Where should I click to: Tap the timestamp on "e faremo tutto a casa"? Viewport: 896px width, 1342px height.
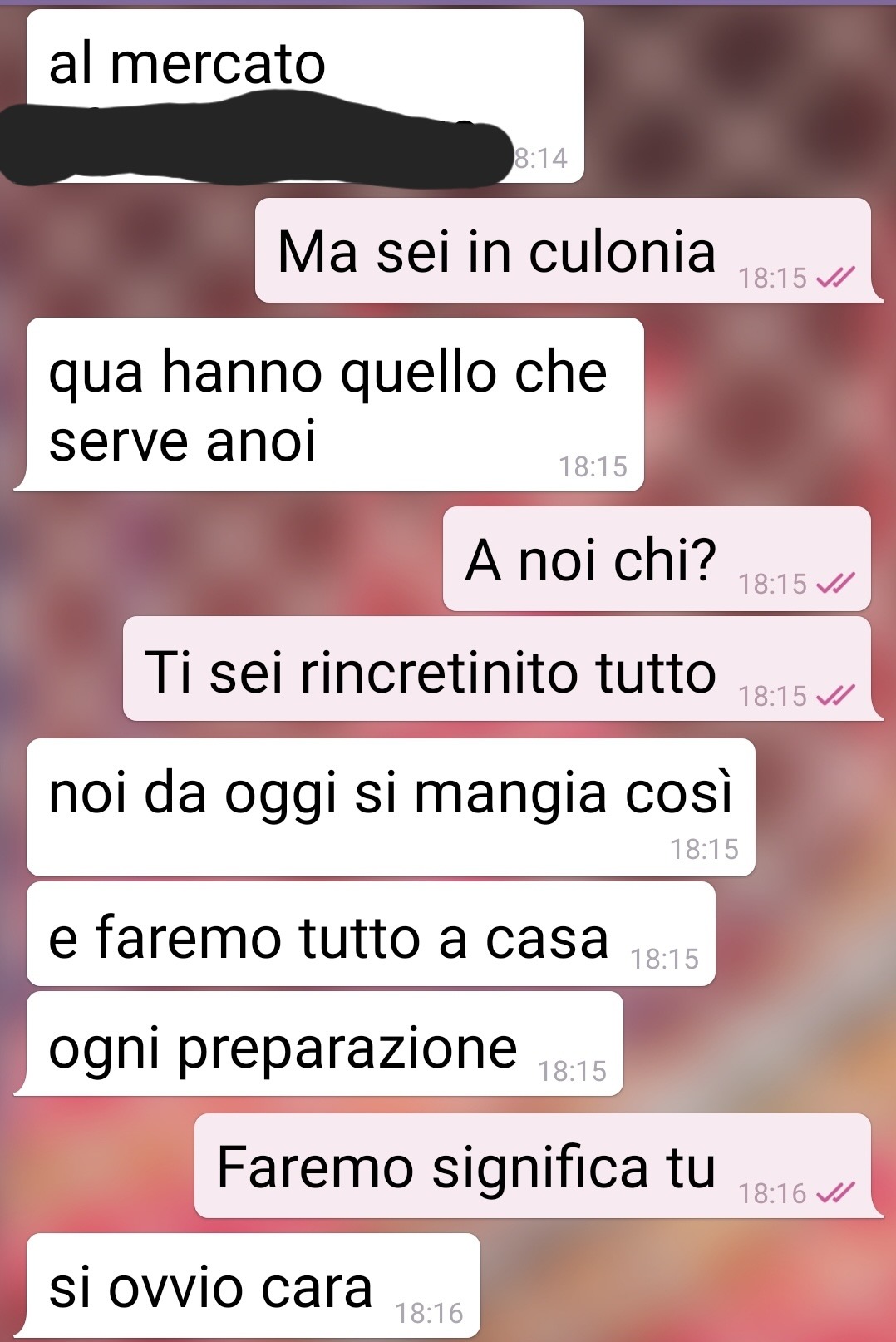click(x=664, y=959)
